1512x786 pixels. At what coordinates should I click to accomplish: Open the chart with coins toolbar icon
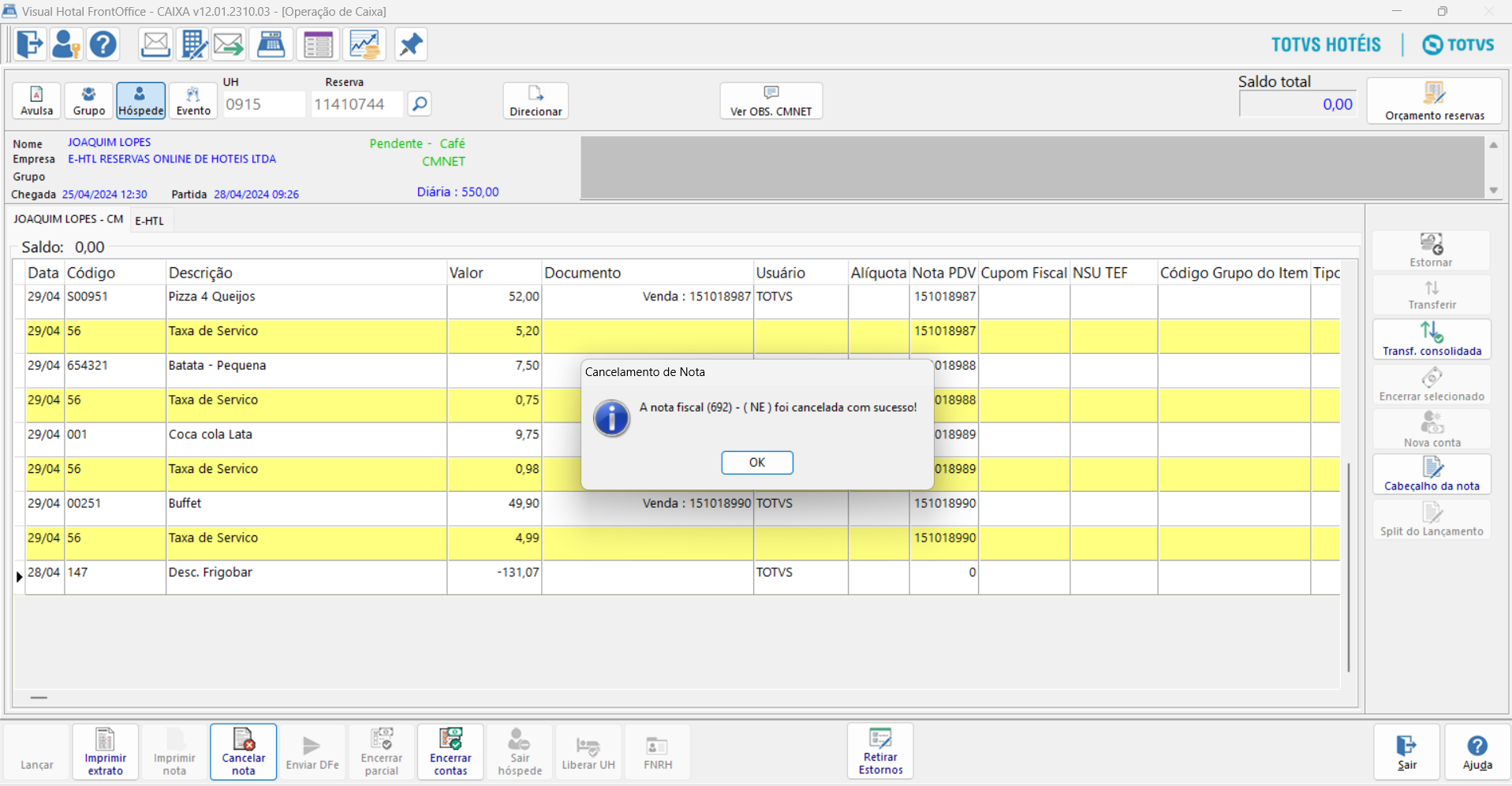(x=364, y=44)
